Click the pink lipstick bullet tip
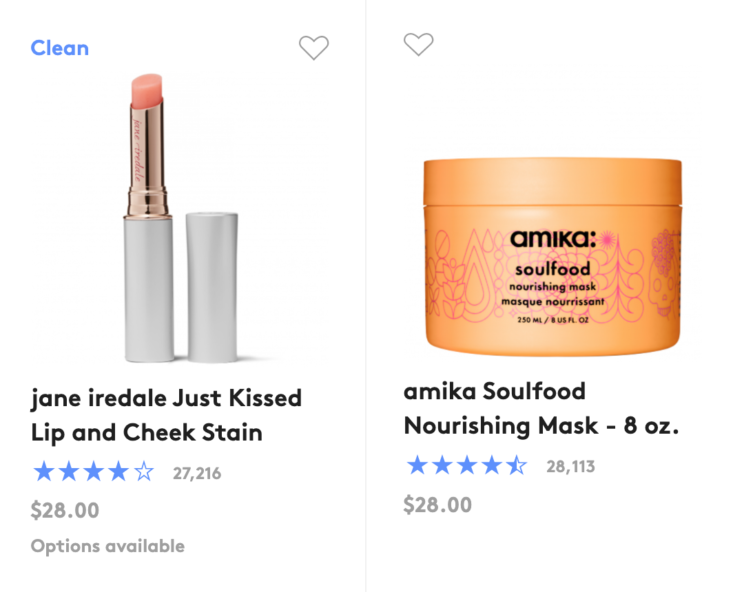This screenshot has width=733, height=592. coord(147,91)
